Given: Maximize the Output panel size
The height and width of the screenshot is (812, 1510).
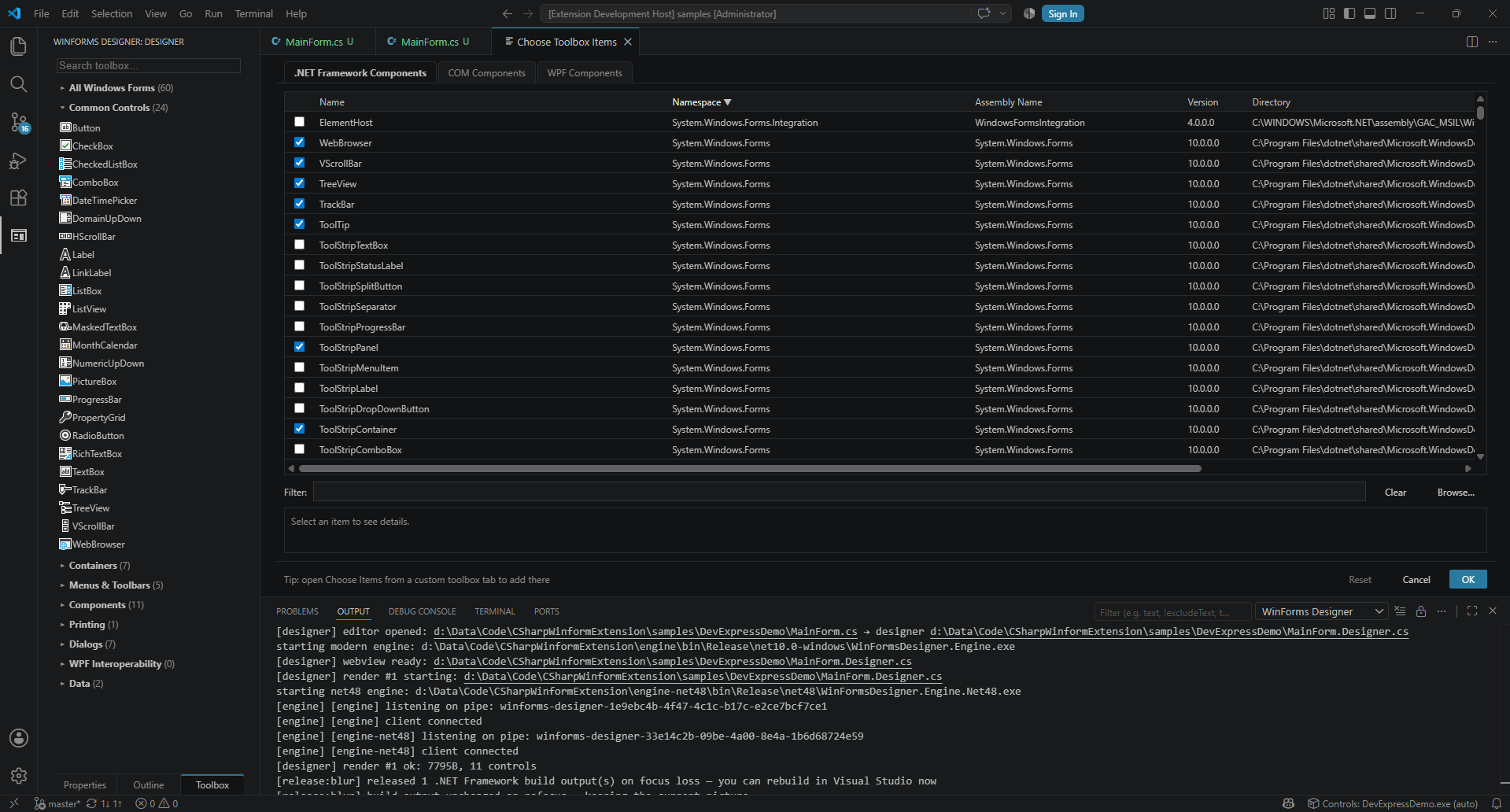Looking at the screenshot, I should (x=1472, y=611).
